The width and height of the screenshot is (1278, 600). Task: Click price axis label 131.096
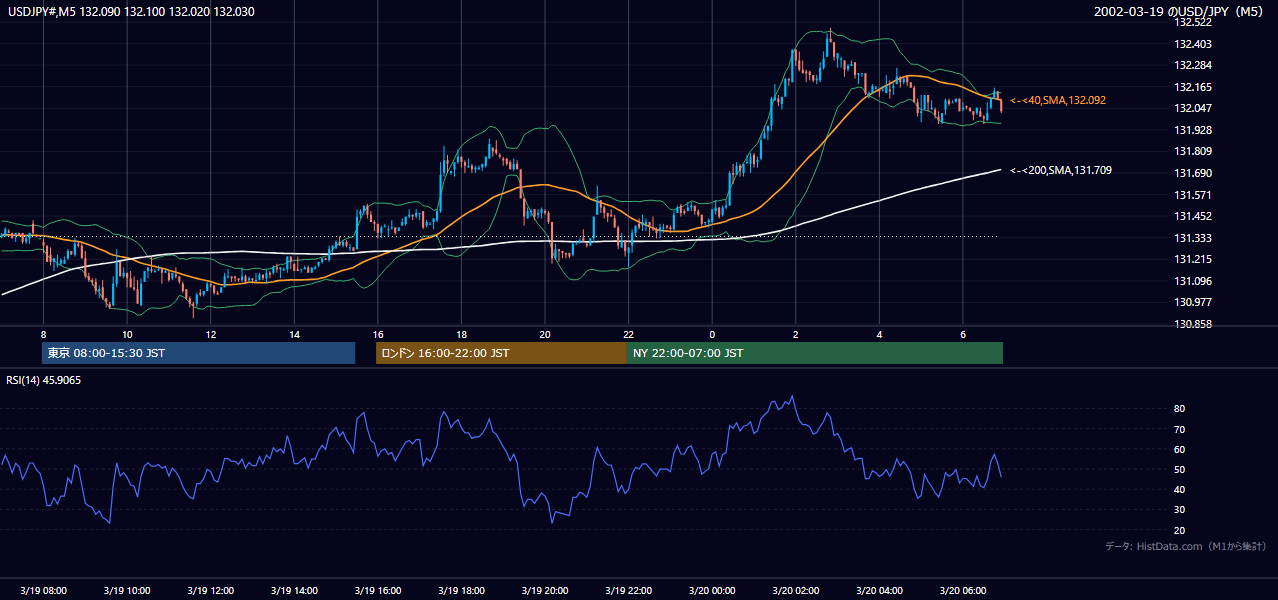click(1194, 281)
